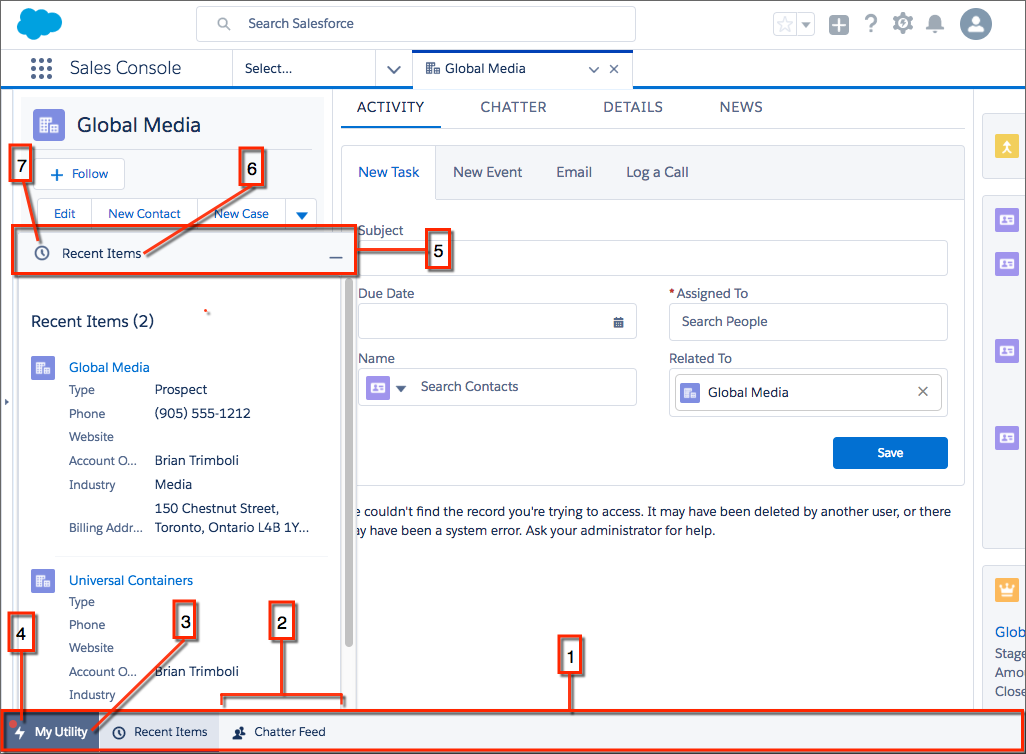The image size is (1026, 754).
Task: Click the Due Date calendar icon
Action: 618,322
